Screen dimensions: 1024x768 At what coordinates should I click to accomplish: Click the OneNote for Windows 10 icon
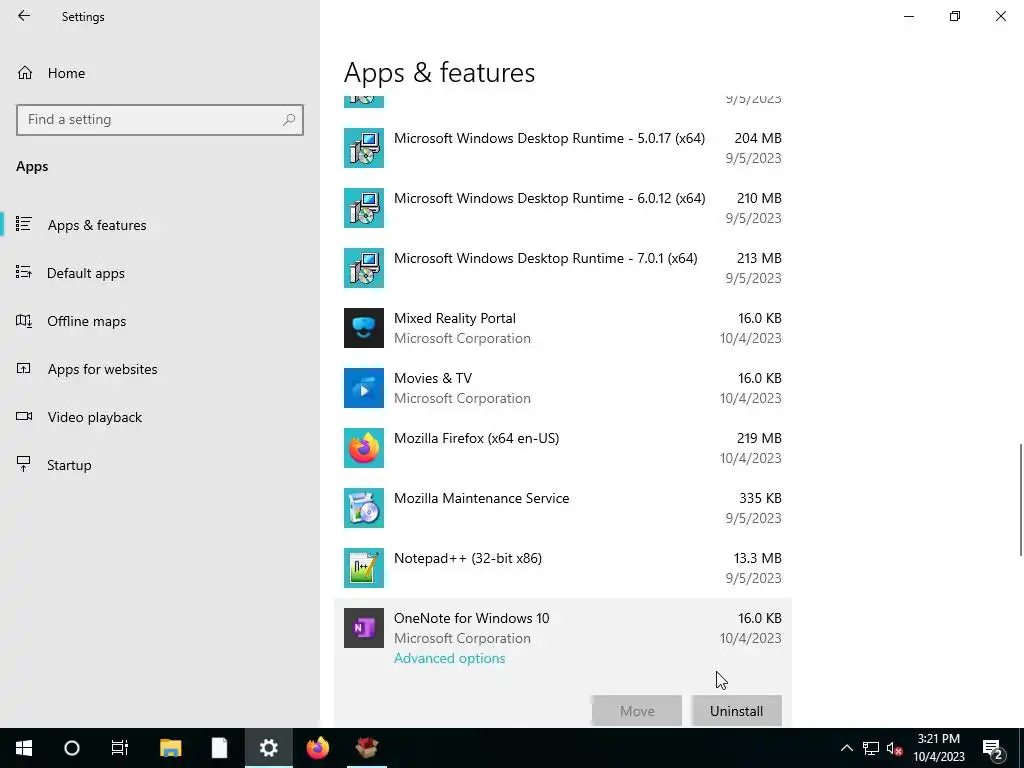point(364,628)
